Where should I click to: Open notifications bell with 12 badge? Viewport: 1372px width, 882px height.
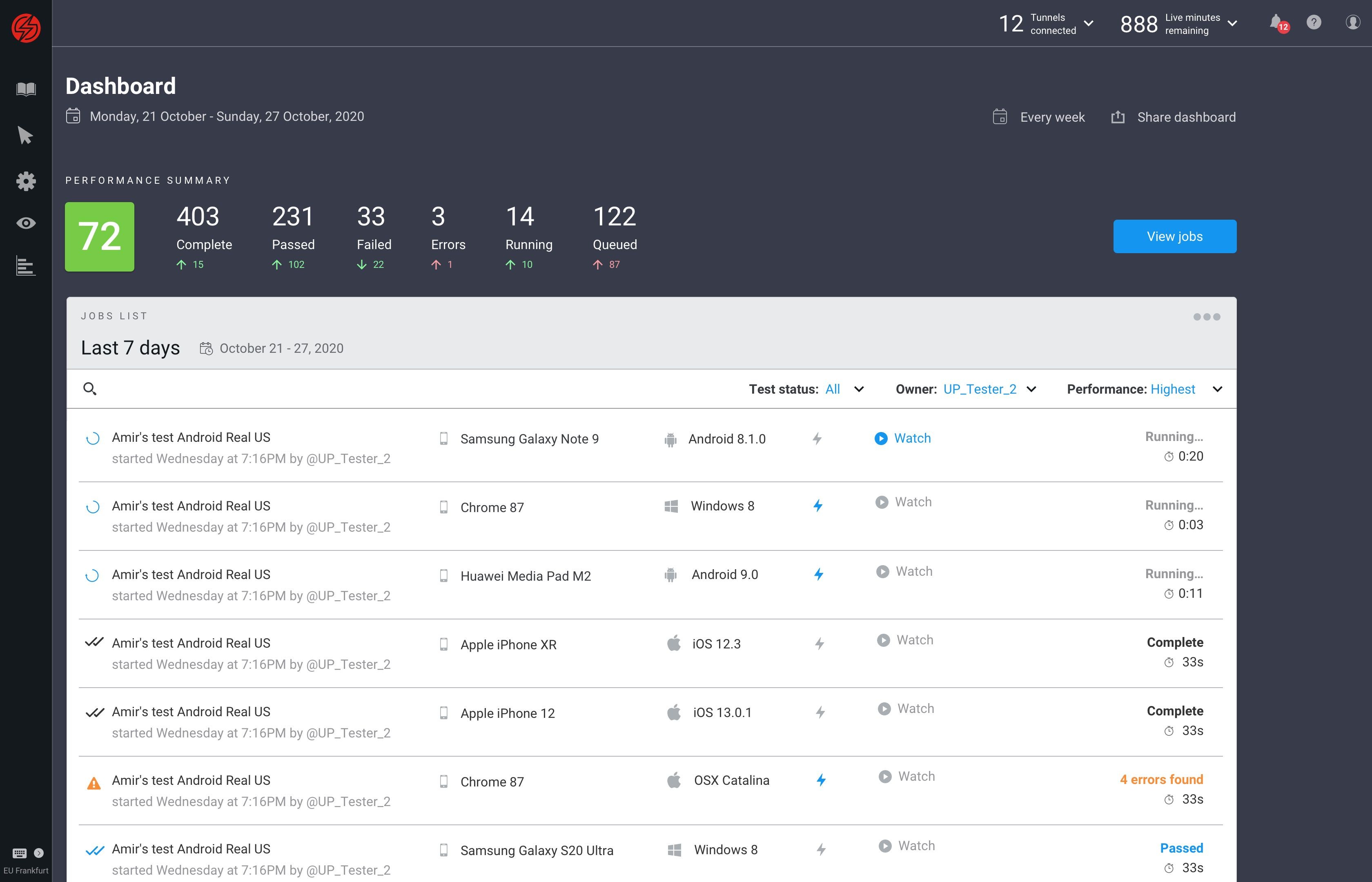coord(1276,23)
